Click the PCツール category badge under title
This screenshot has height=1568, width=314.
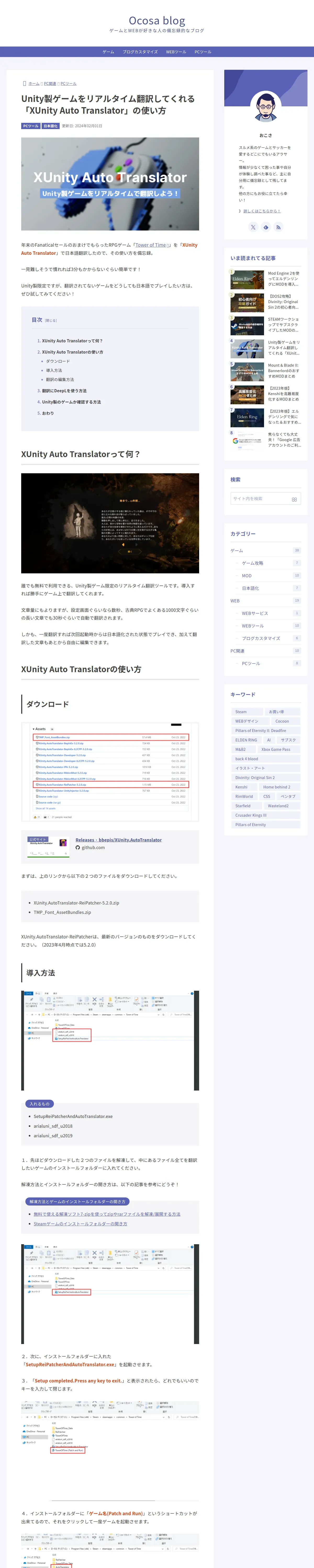pyautogui.click(x=31, y=126)
